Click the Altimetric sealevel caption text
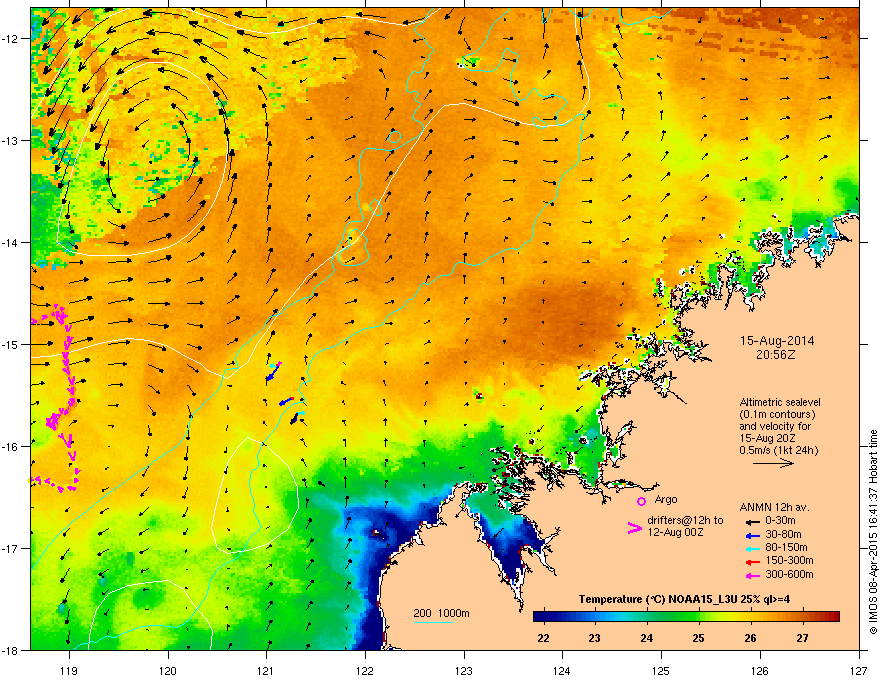The height and width of the screenshot is (680, 880). coord(780,402)
